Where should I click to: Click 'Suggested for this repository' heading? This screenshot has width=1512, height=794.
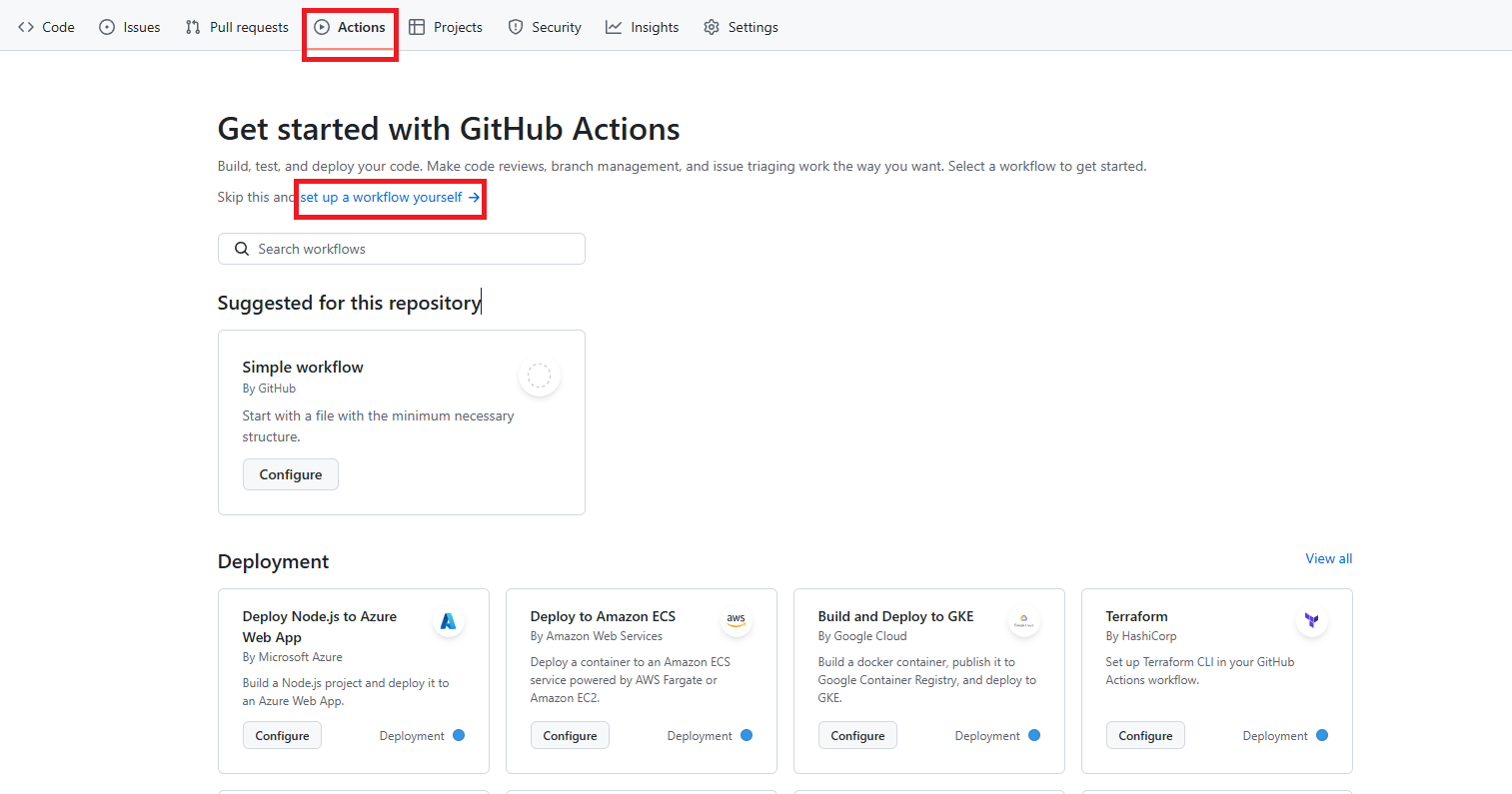349,303
